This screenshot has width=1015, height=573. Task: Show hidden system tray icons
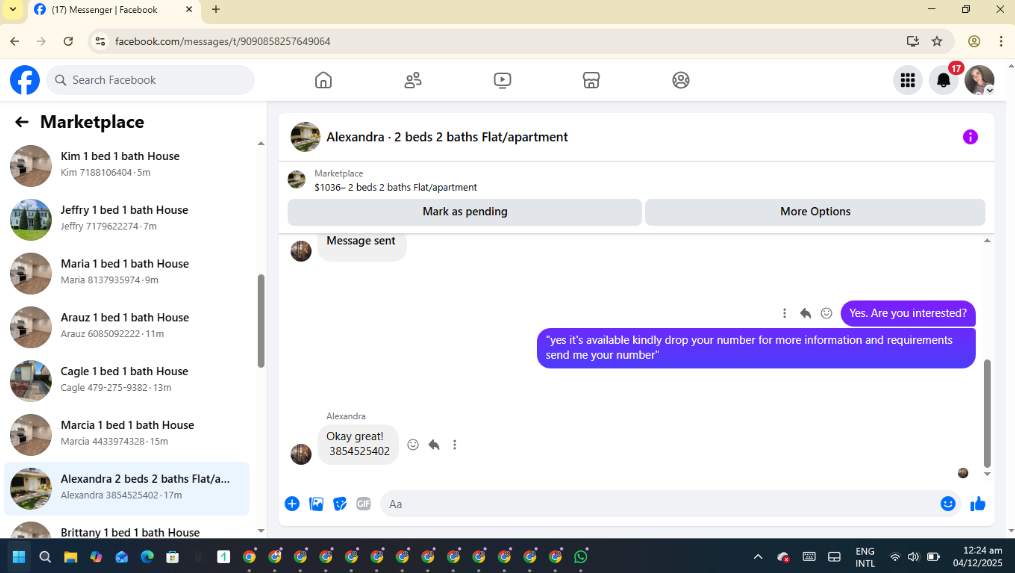point(758,557)
